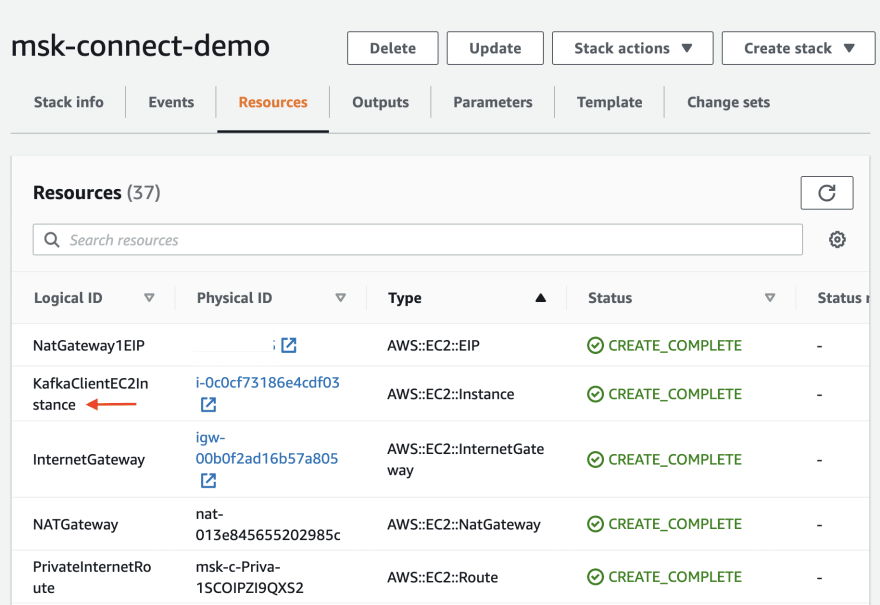Expand the Stack actions dropdown
This screenshot has height=605, width=880.
pos(633,48)
